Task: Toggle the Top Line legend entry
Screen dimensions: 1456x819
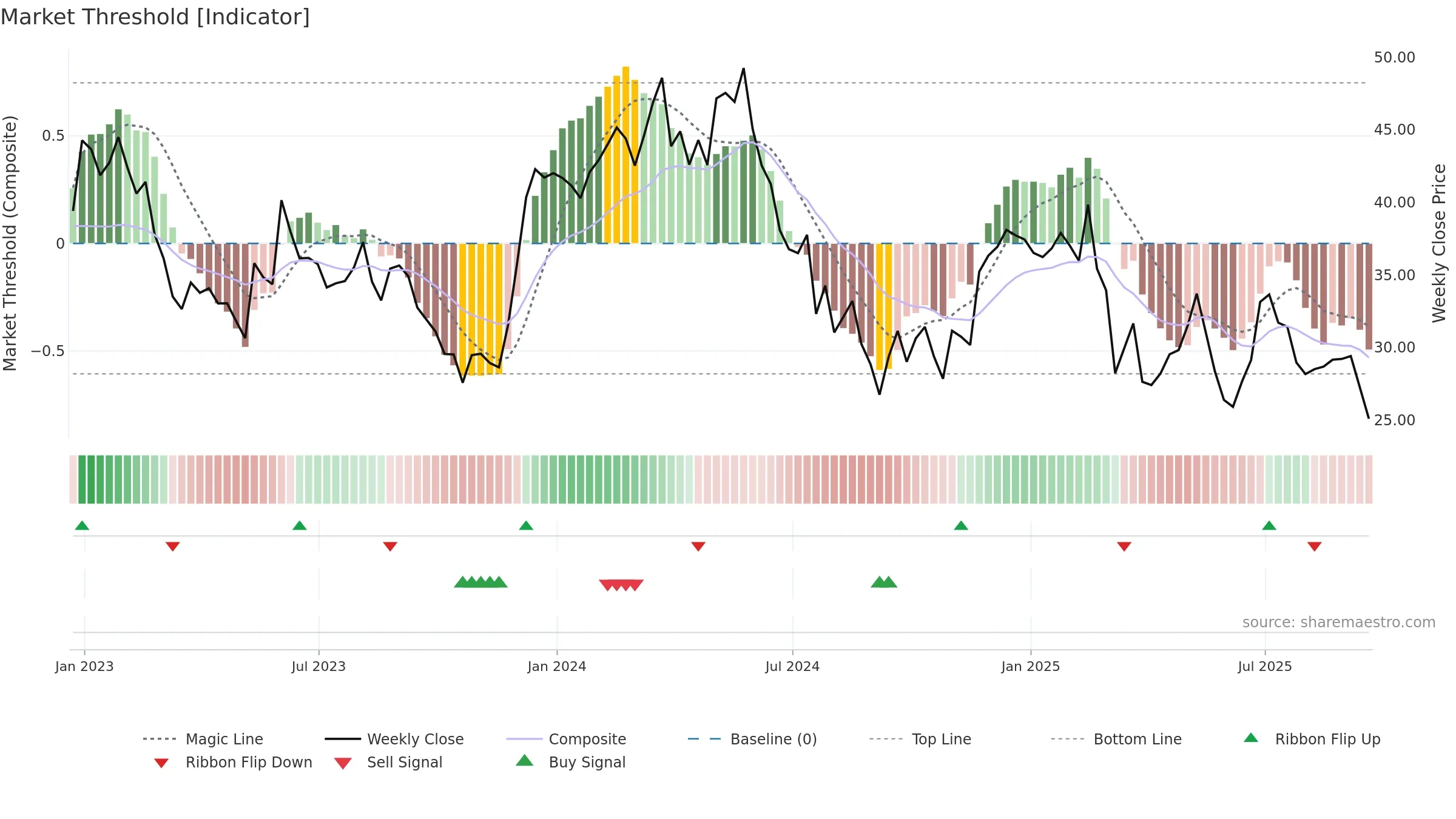Action: [x=920, y=739]
